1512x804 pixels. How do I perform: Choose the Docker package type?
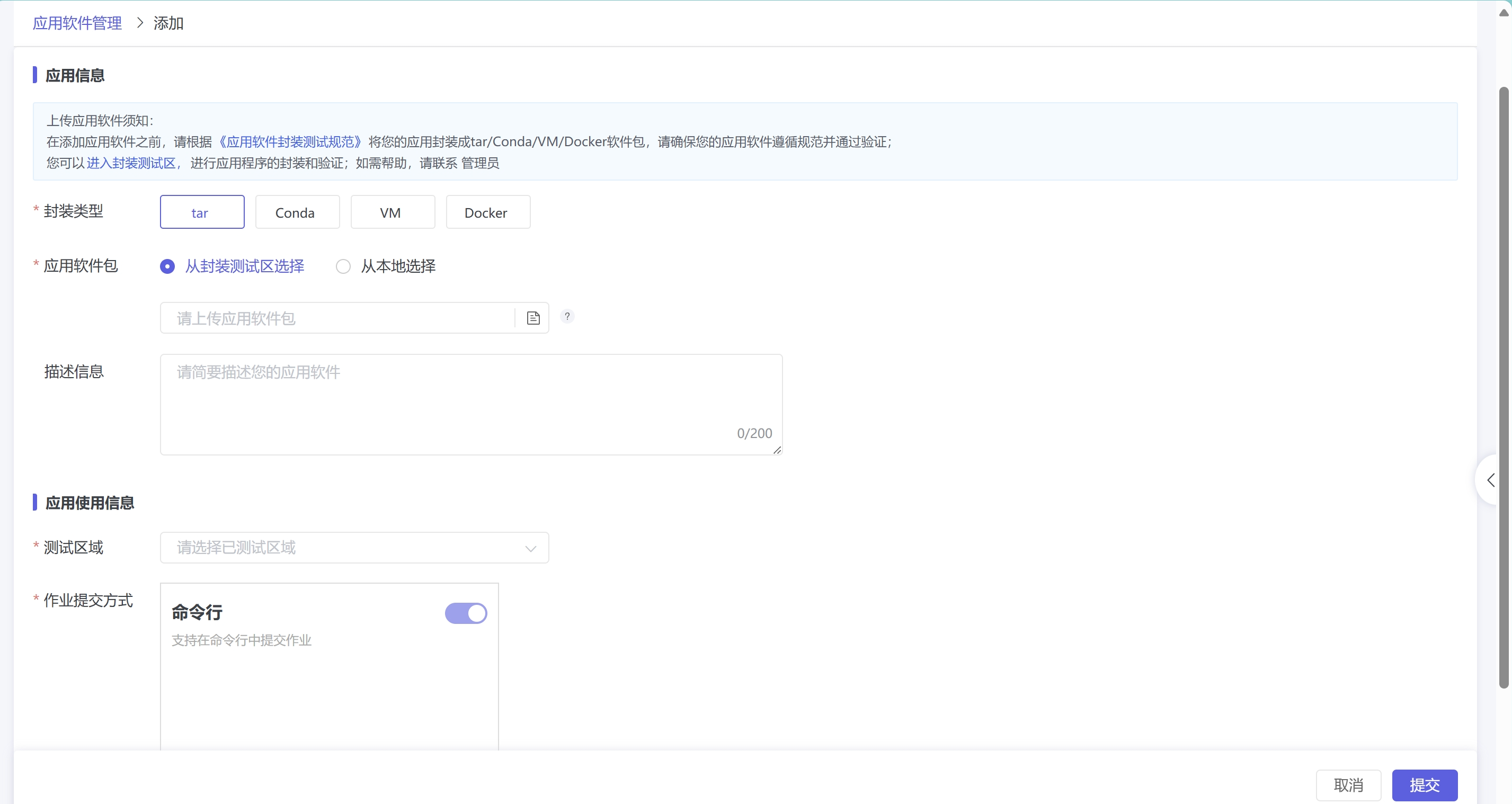488,212
